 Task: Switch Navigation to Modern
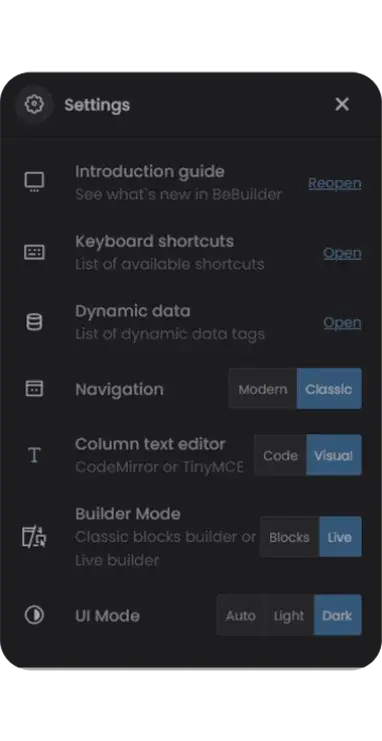click(x=262, y=389)
